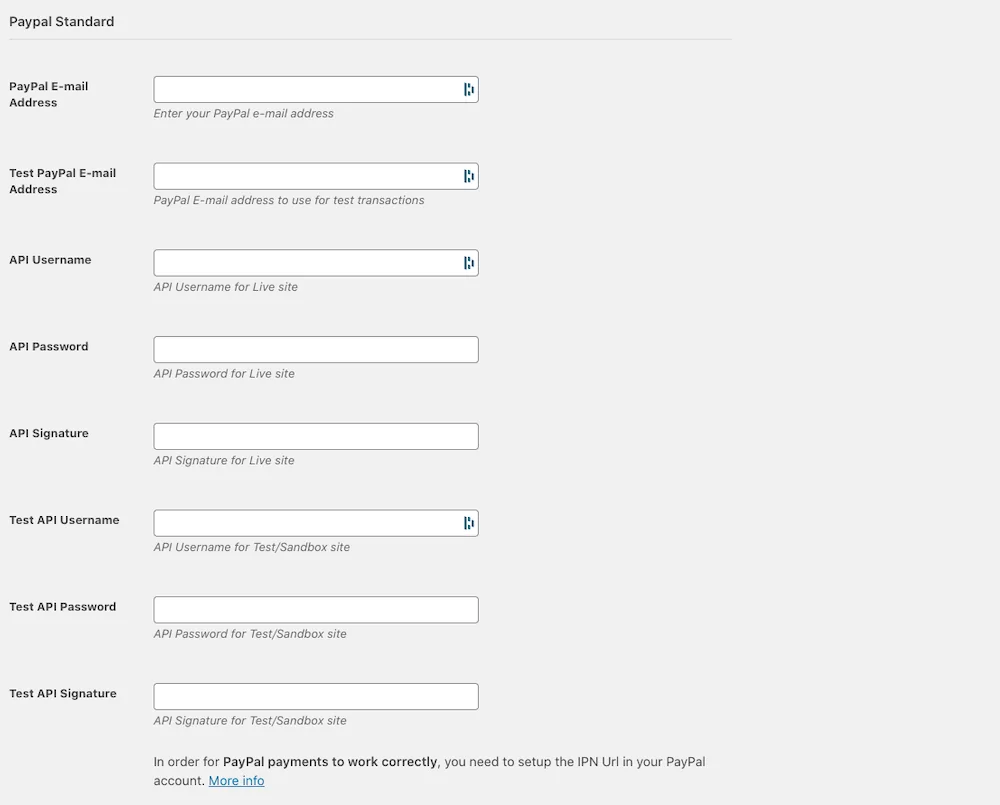The height and width of the screenshot is (805, 1000).
Task: Click into the API Username text box
Action: click(x=316, y=263)
